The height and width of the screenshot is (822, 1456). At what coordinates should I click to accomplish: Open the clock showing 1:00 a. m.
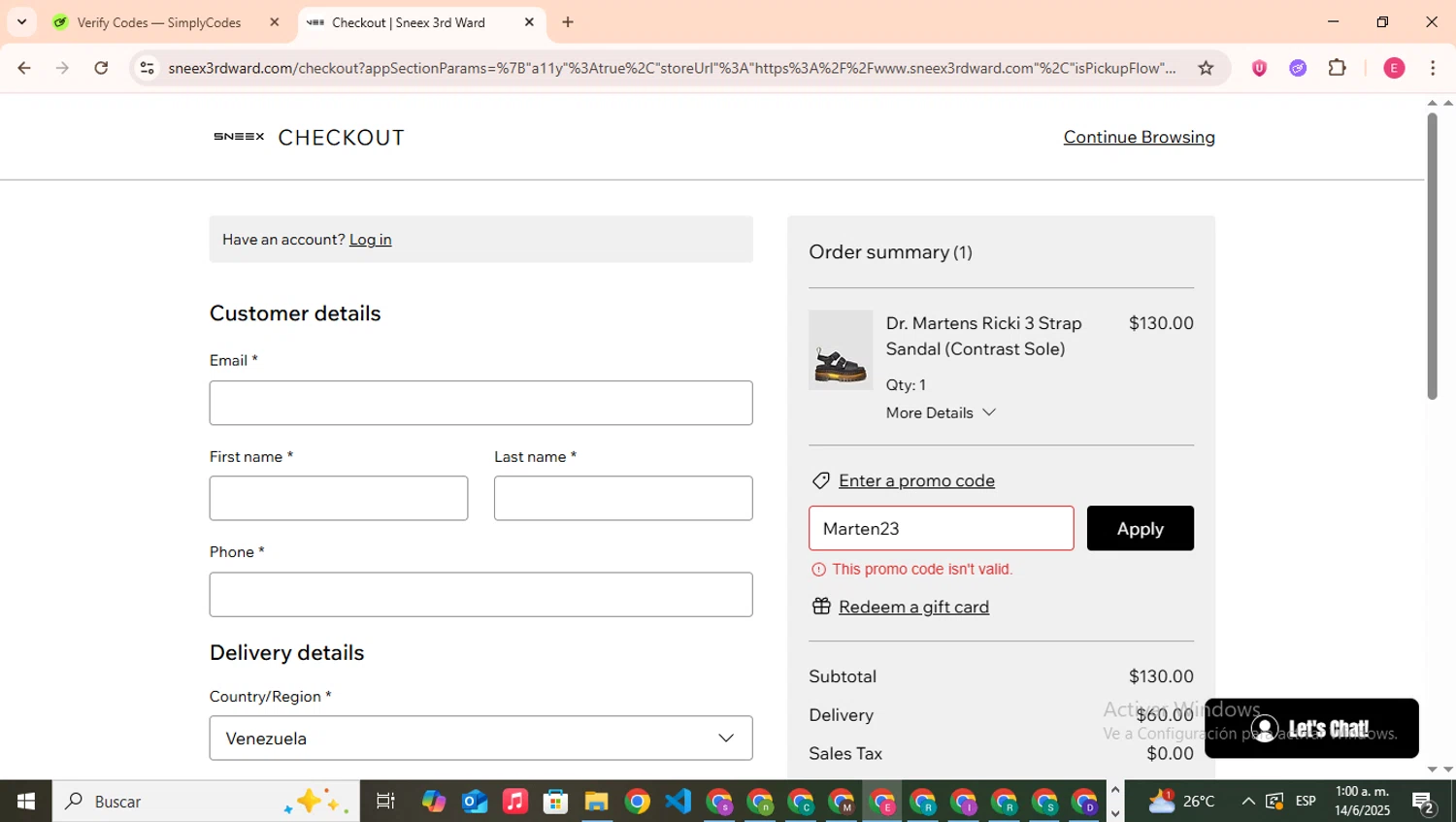(x=1362, y=801)
